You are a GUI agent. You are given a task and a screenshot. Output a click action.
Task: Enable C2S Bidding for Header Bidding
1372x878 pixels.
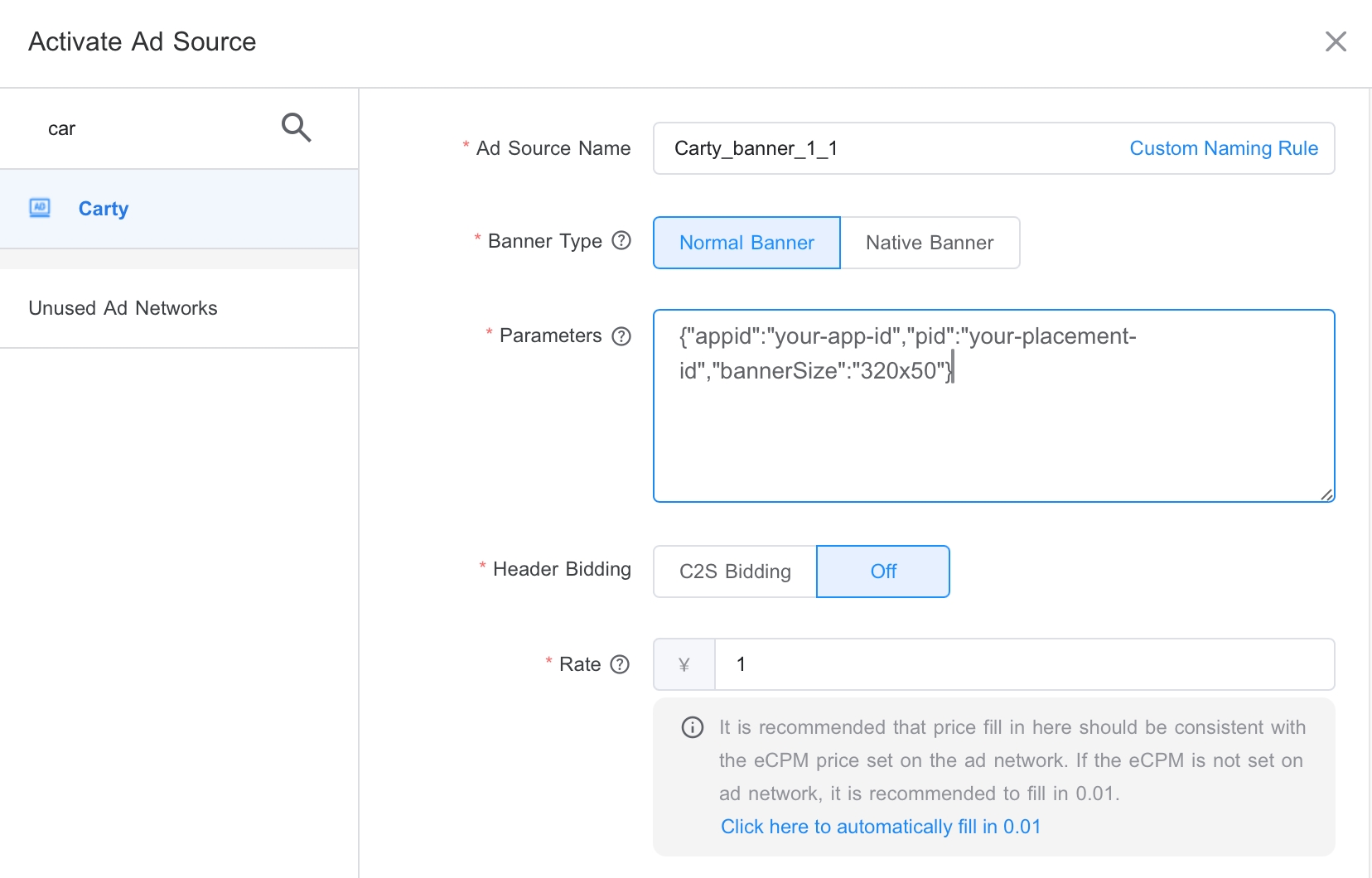coord(733,572)
